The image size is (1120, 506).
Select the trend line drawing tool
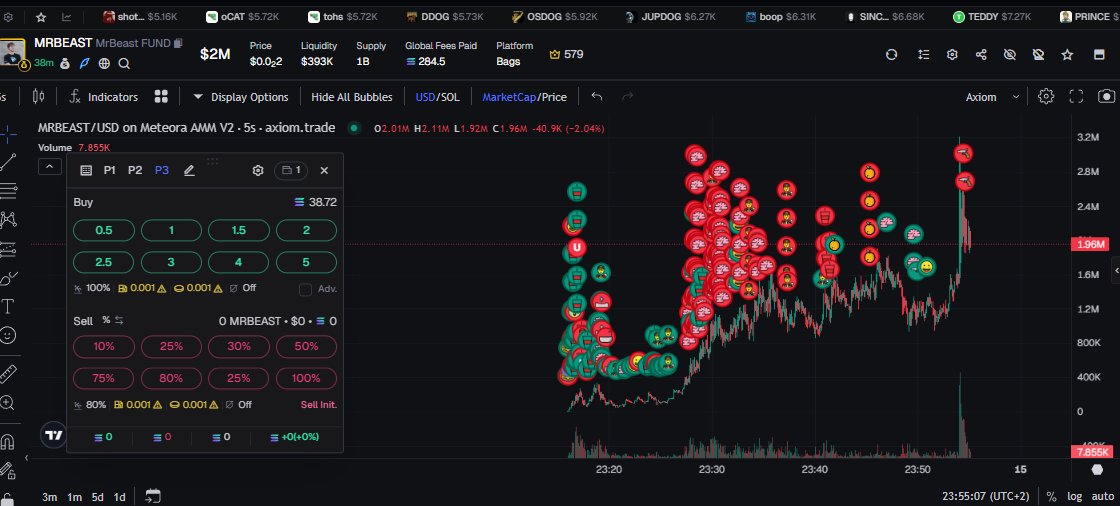(x=8, y=162)
